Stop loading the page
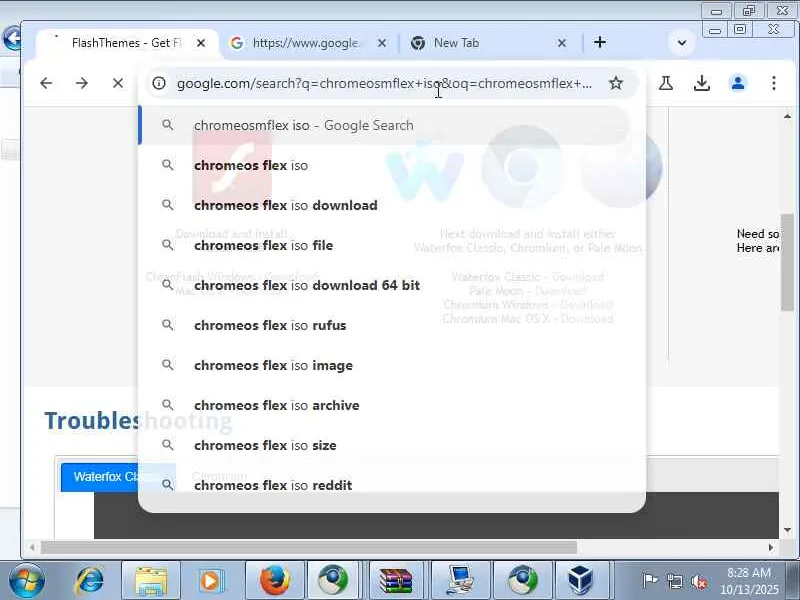Screen dimensions: 800x600 [118, 83]
